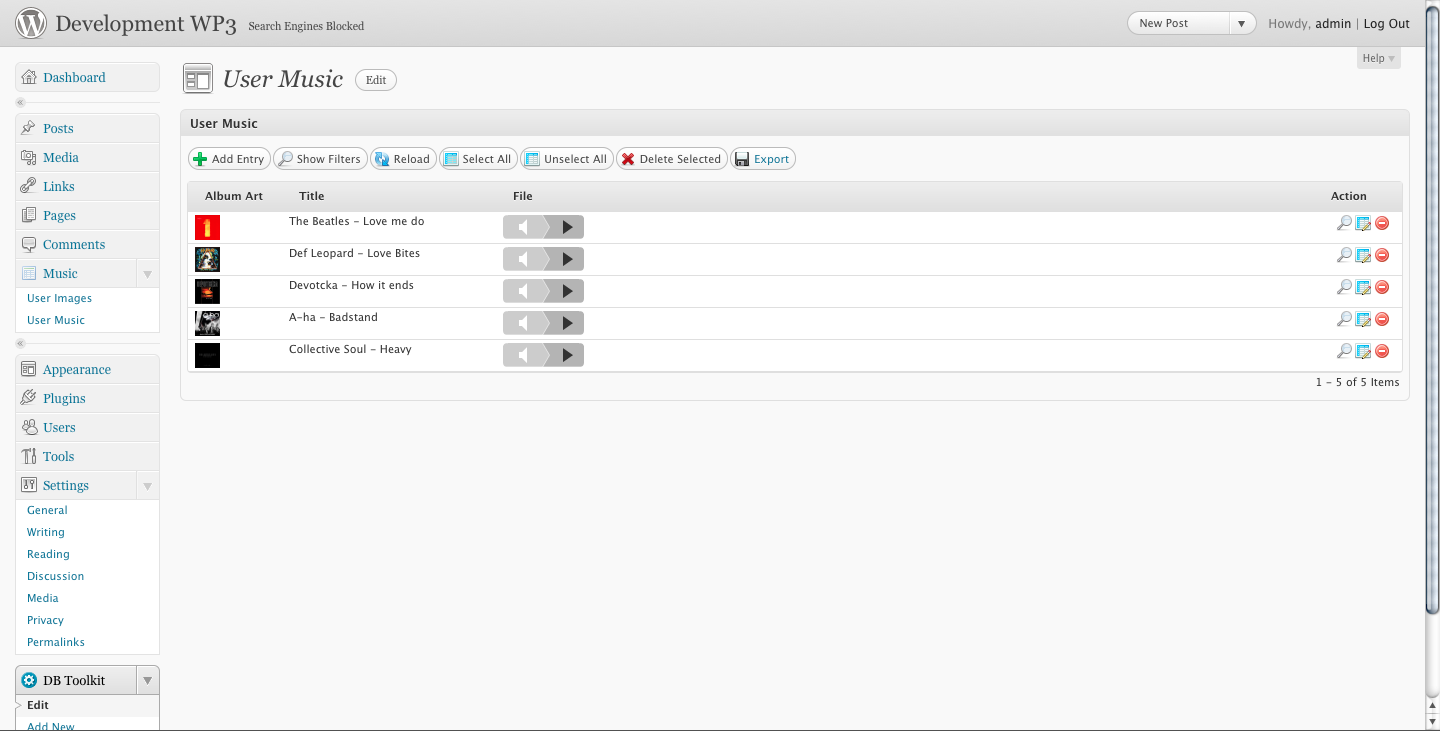This screenshot has height=731, width=1440.
Task: Open the dropdown arrow beside New Post
Action: point(1242,23)
